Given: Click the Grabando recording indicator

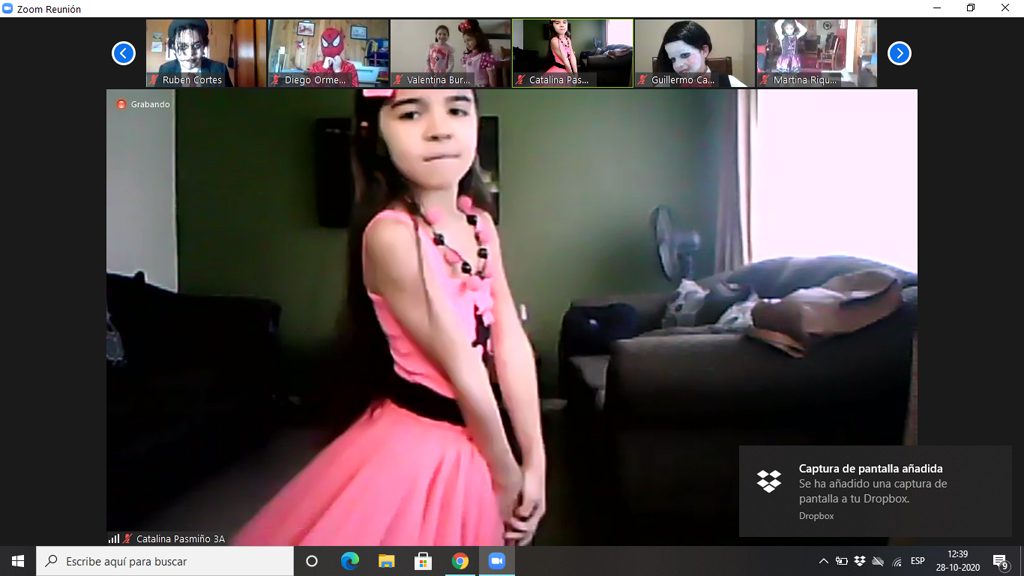Looking at the screenshot, I should click(x=143, y=104).
